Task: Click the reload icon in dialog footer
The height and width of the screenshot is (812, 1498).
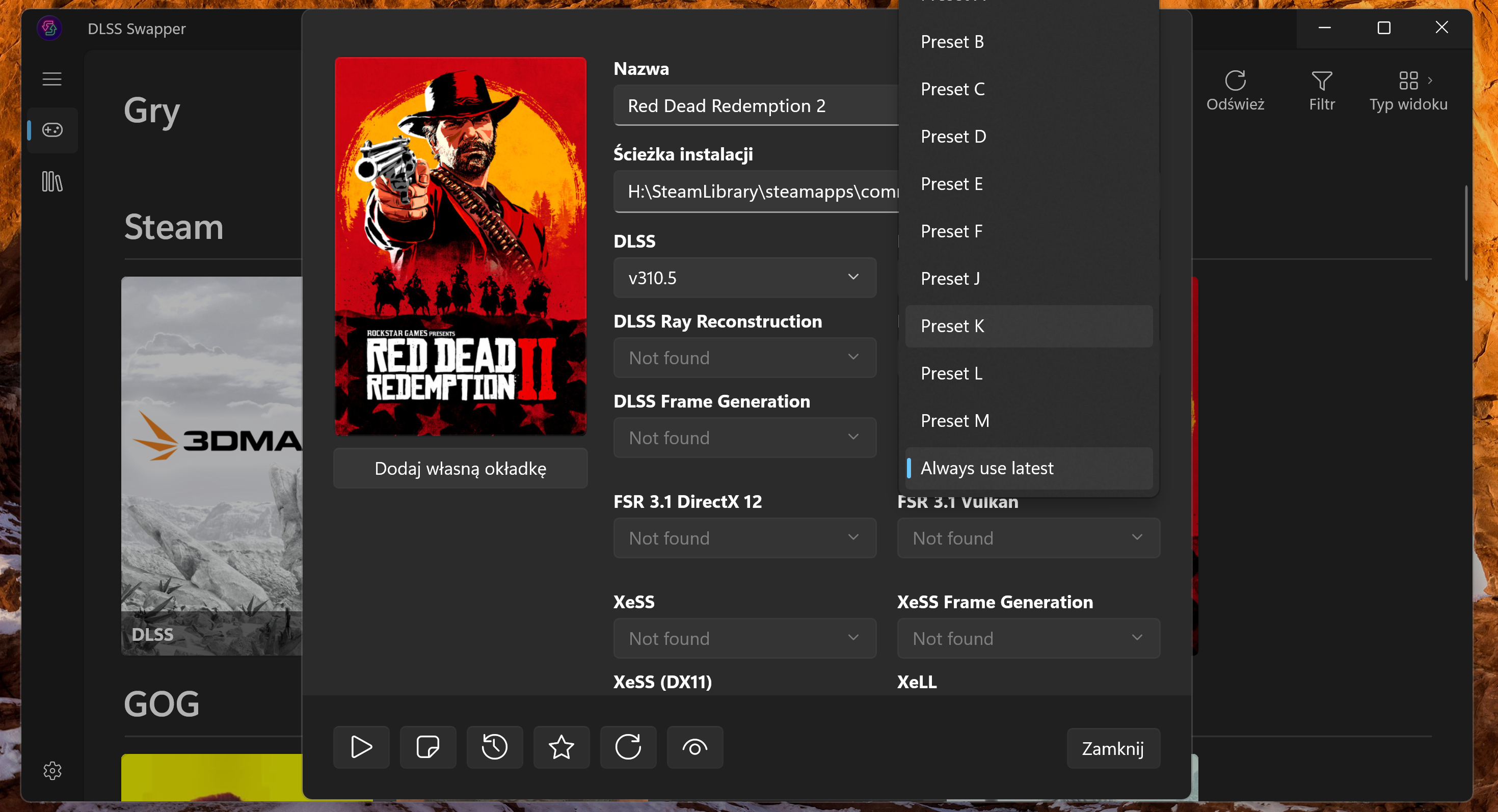Action: pos(628,747)
